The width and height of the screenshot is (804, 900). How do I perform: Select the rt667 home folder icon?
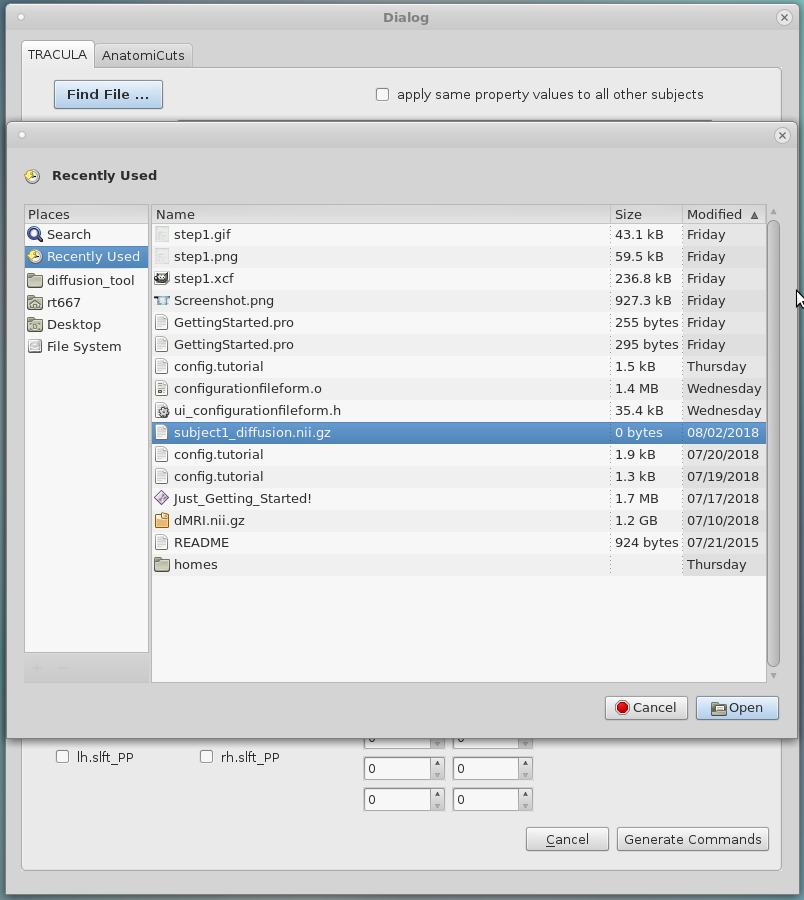35,303
